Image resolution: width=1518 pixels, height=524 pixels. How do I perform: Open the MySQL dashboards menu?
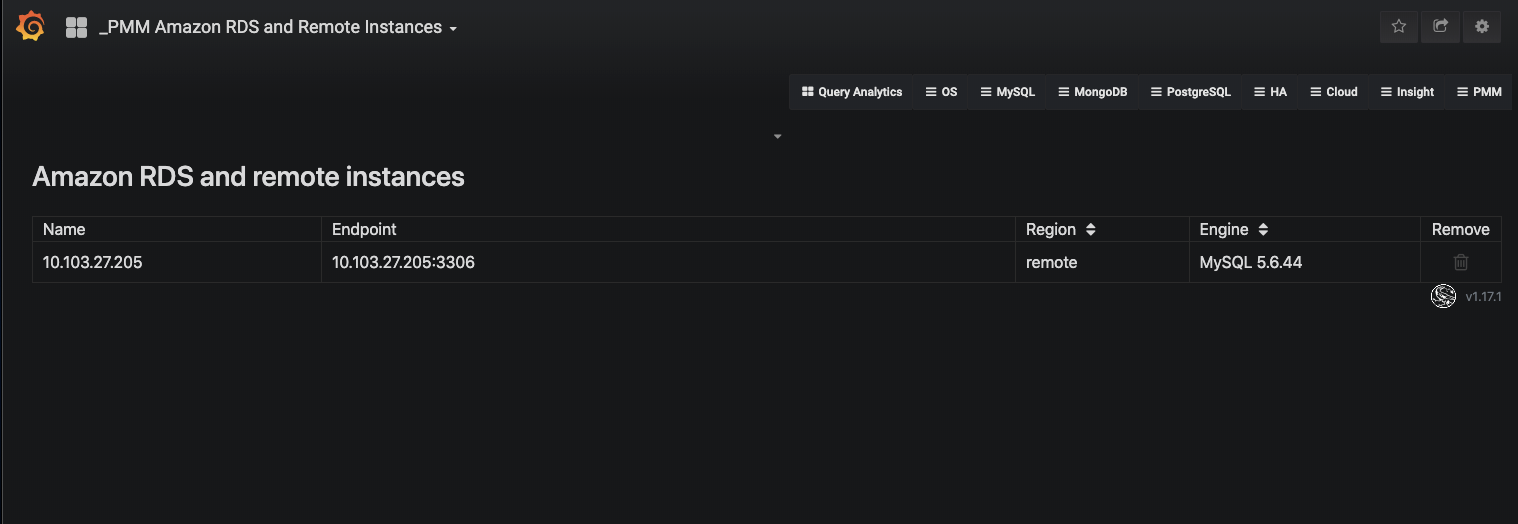click(1007, 92)
